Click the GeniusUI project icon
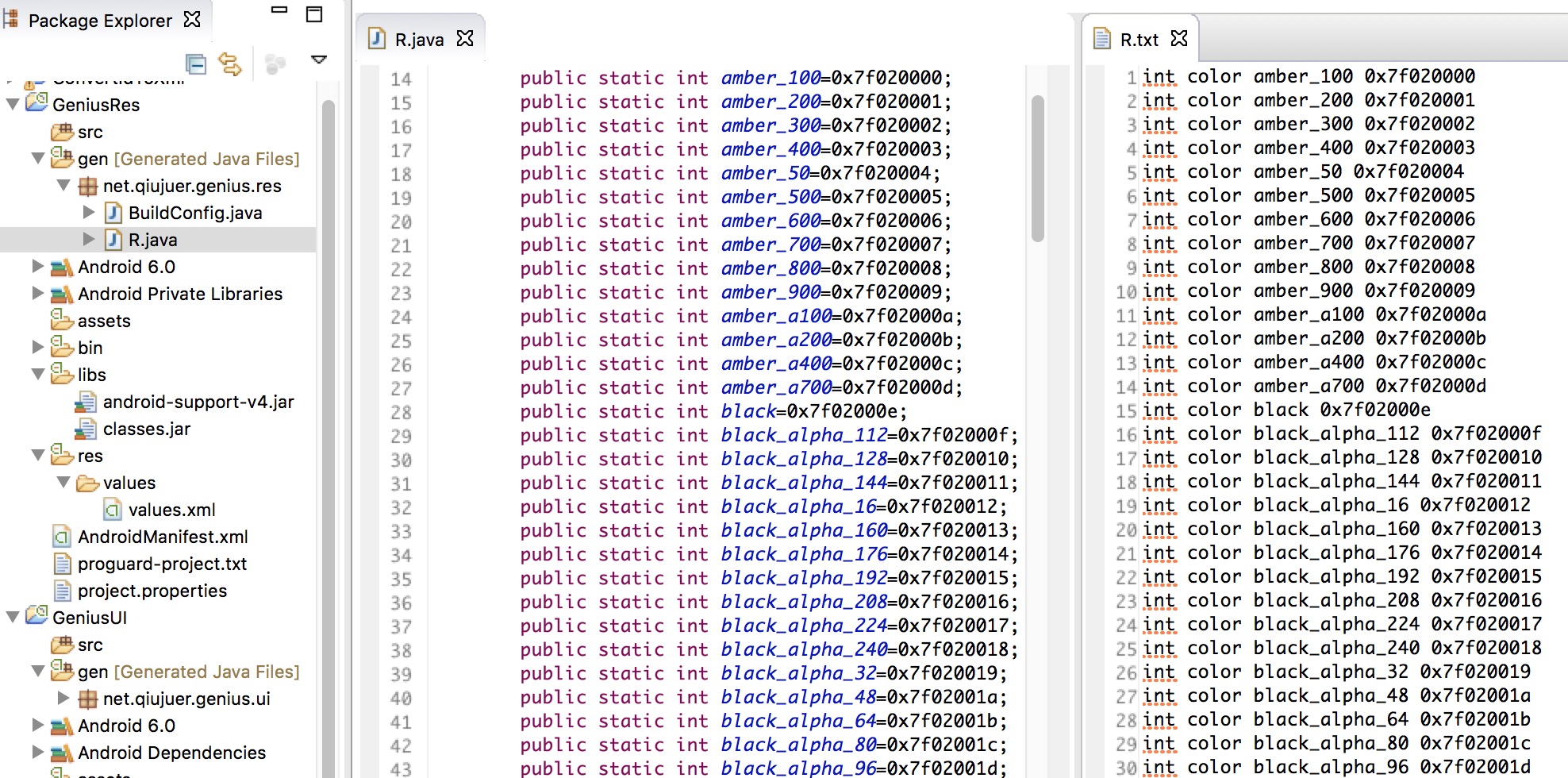 pos(37,616)
